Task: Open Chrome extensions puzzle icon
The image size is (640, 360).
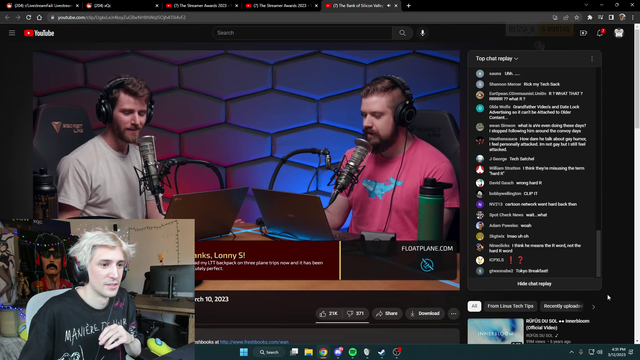Action: [x=590, y=18]
